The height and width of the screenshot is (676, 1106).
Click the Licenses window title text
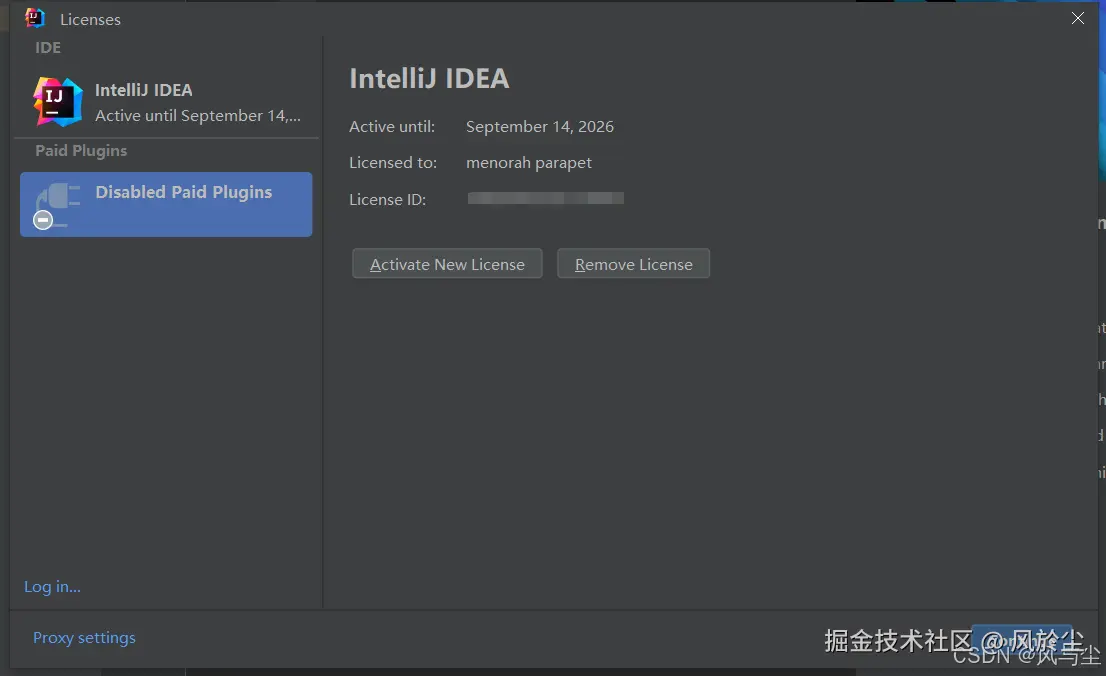point(90,19)
